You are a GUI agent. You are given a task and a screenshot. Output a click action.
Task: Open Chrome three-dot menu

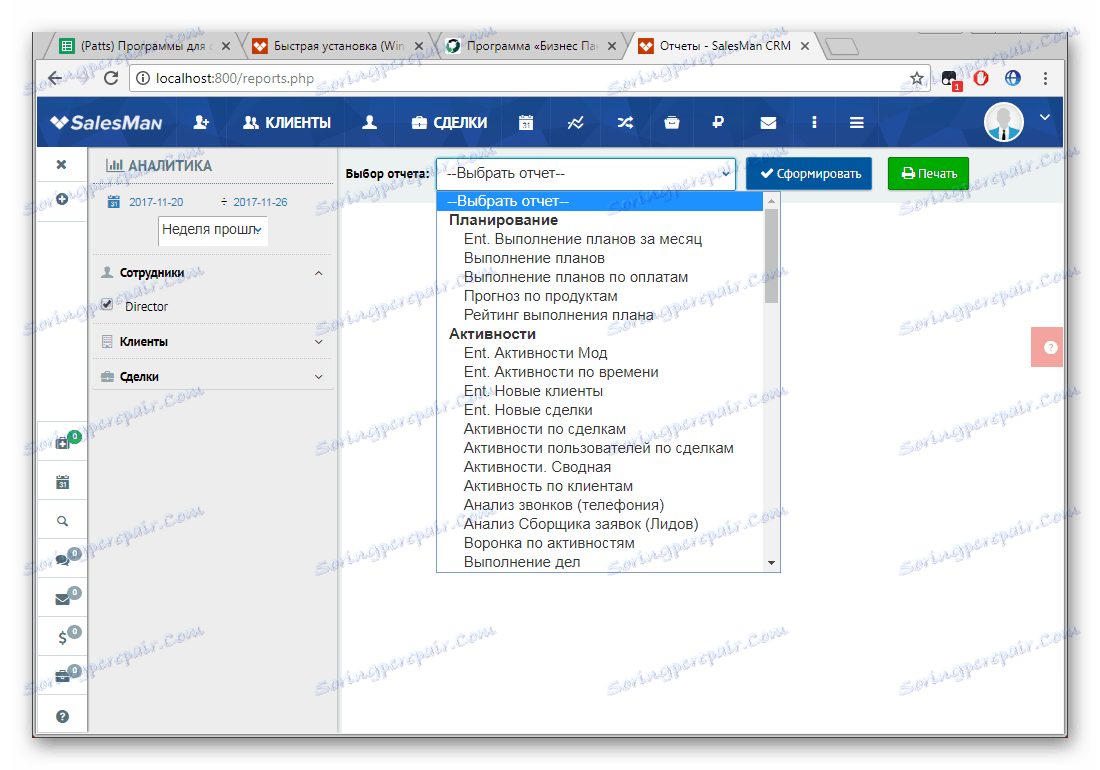(x=1045, y=79)
